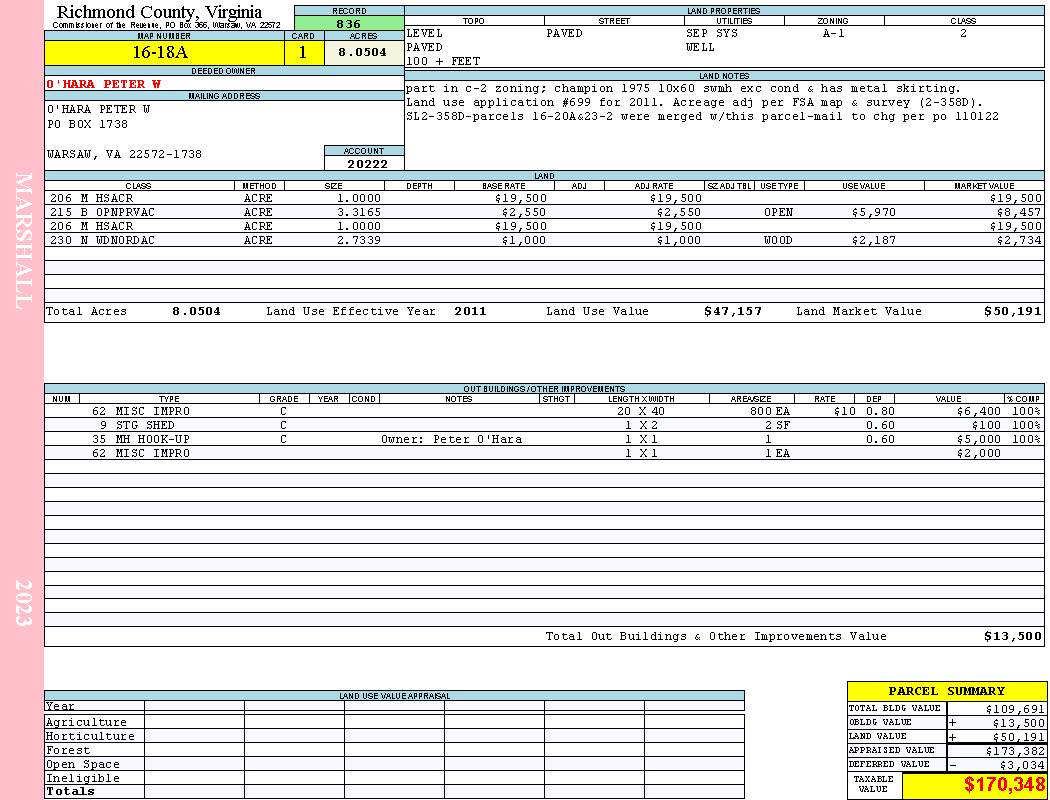1050x800 pixels.
Task: Click the Open Space row label
Action: (82, 765)
